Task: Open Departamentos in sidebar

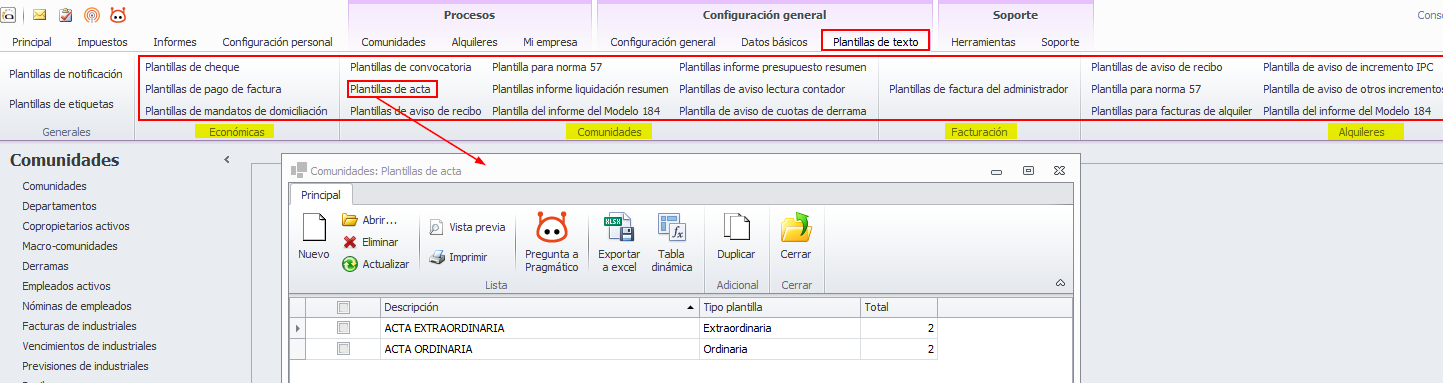Action: click(59, 206)
